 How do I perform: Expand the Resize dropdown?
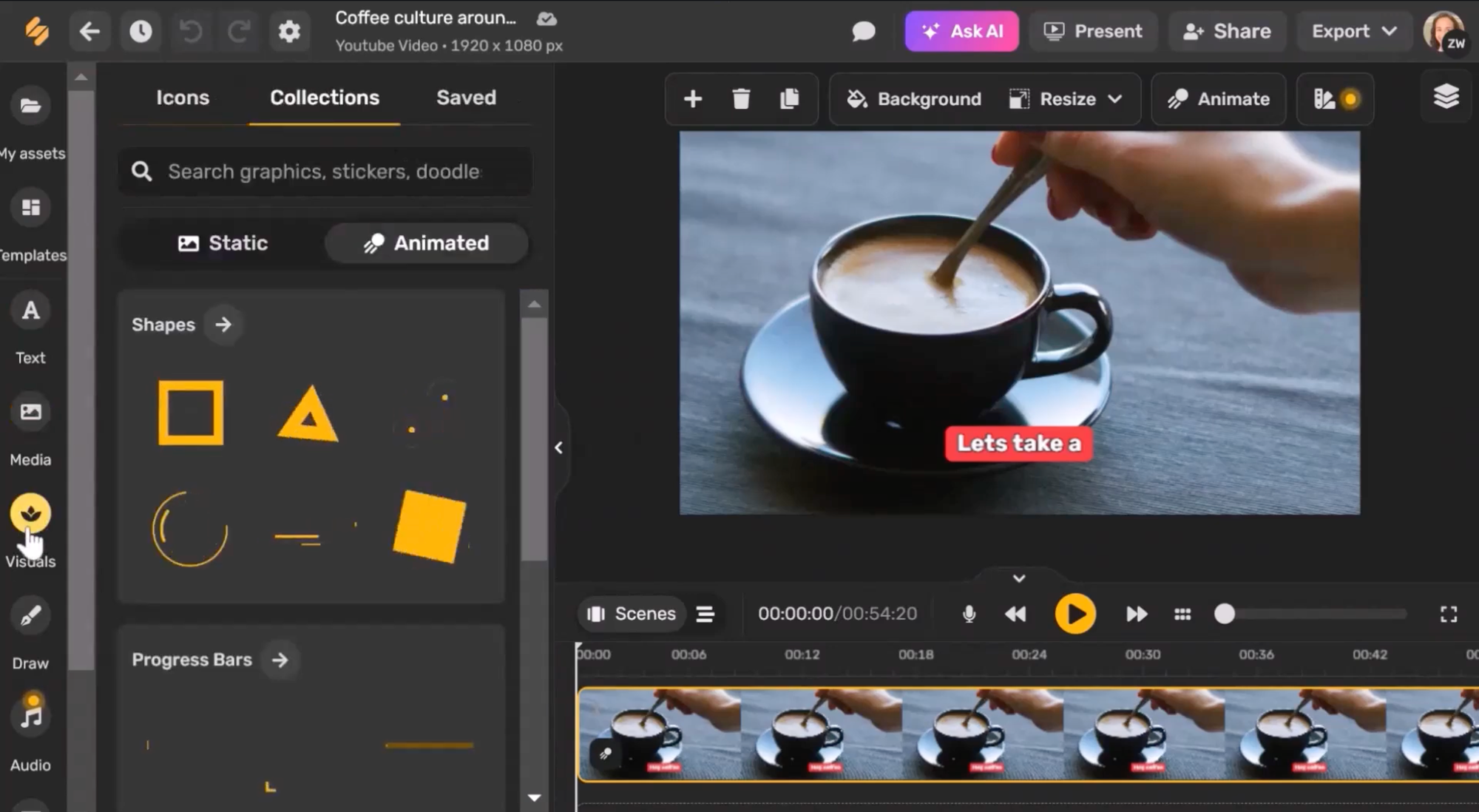point(1066,98)
